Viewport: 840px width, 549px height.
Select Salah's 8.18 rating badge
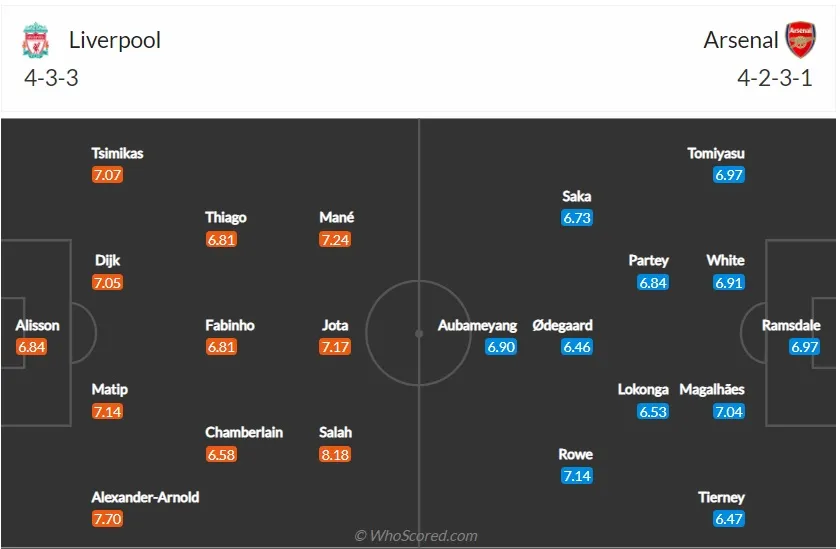335,455
